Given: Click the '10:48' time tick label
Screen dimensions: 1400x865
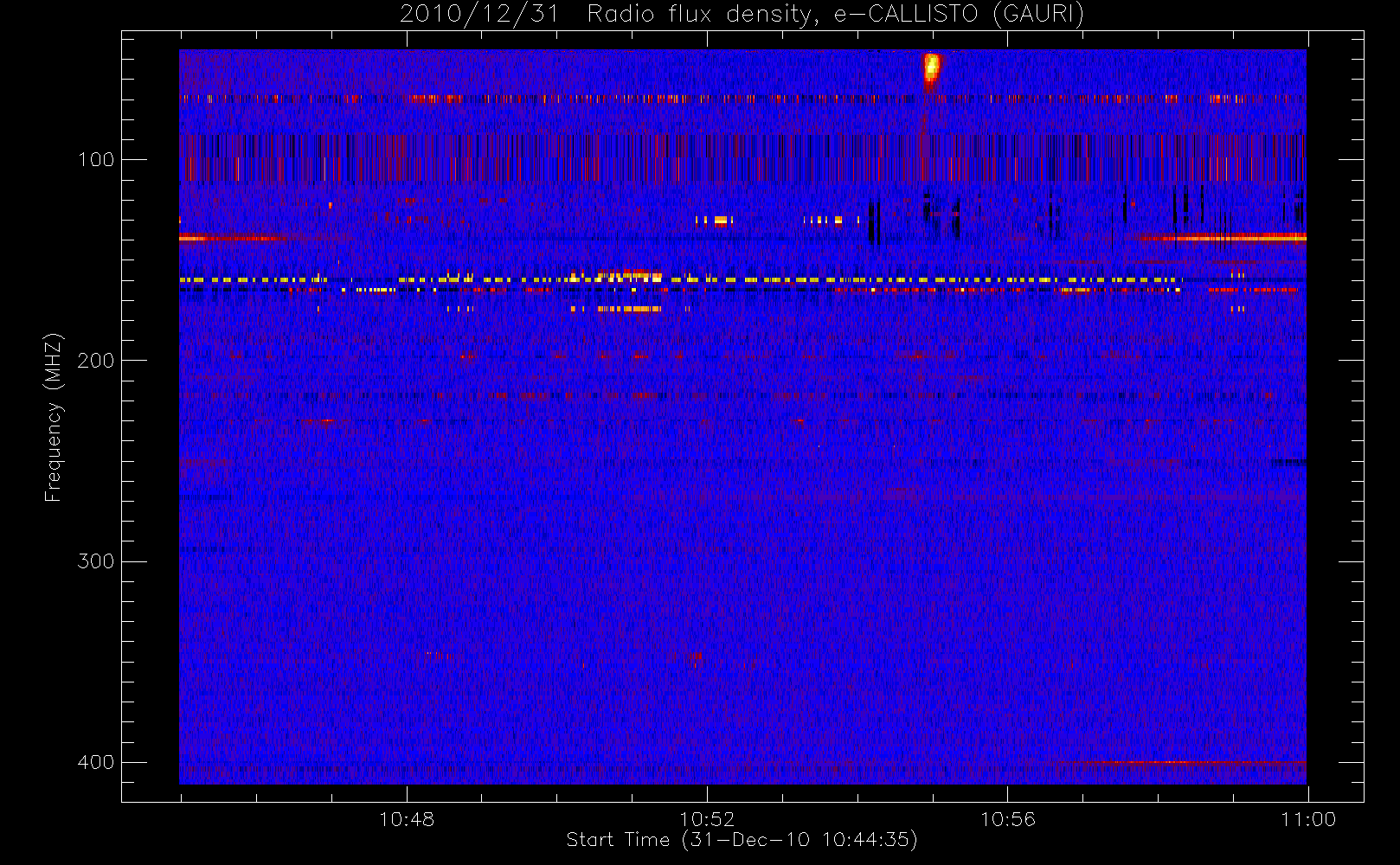Looking at the screenshot, I should tap(407, 819).
